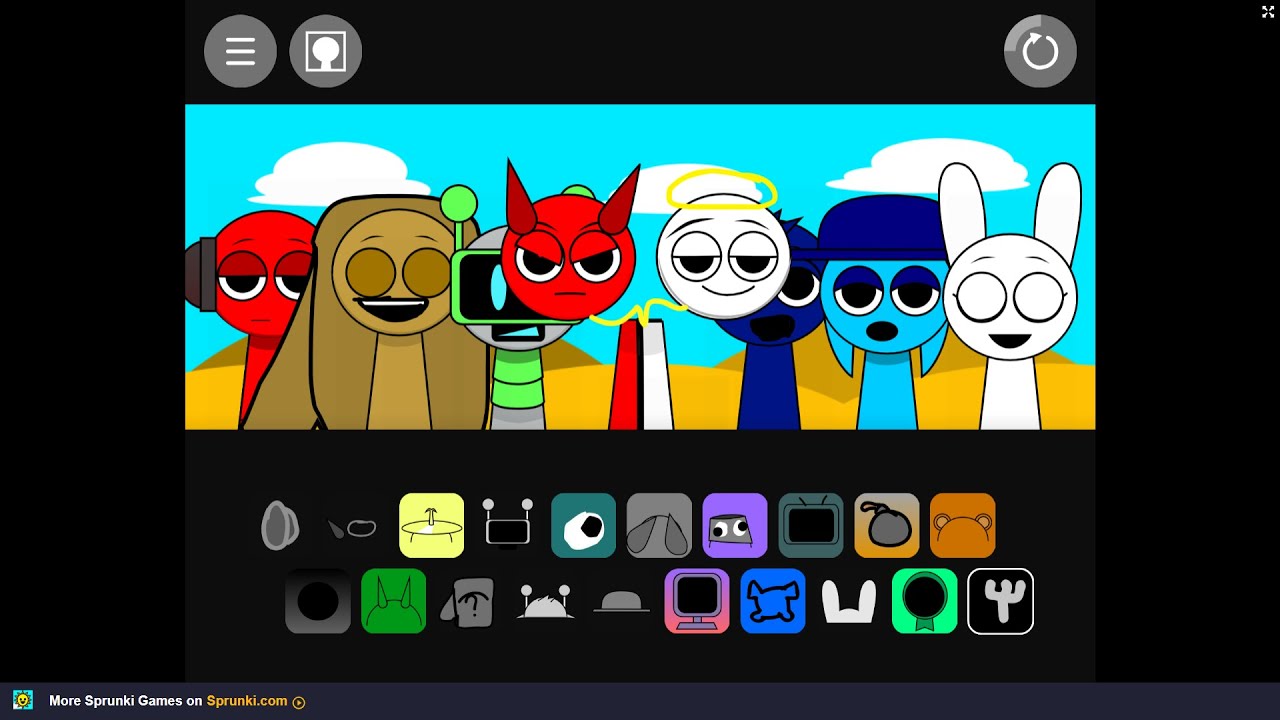The width and height of the screenshot is (1280, 720).
Task: Open the Sprunki.com link
Action: click(x=256, y=701)
